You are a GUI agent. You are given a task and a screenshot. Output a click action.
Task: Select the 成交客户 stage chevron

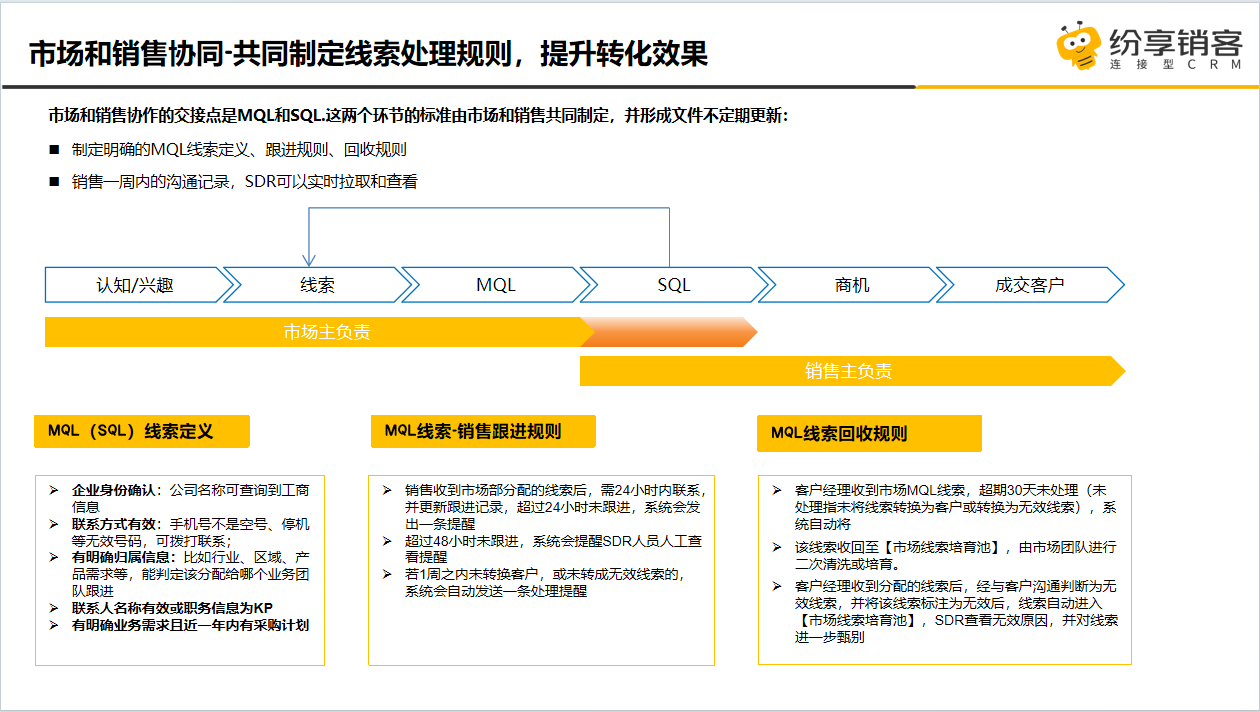coord(1030,285)
